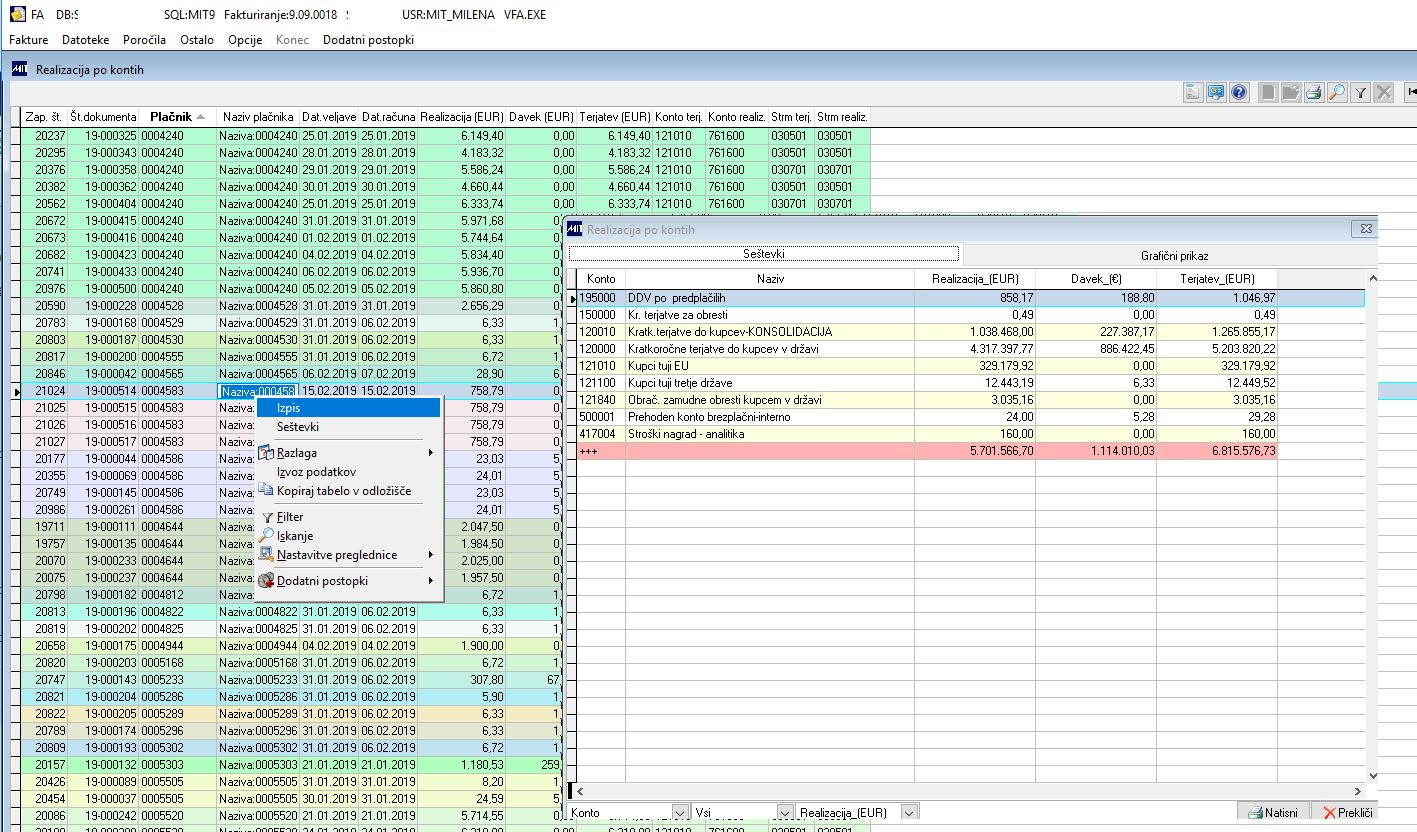Open the Poročila menu
This screenshot has width=1417, height=832.
click(144, 40)
